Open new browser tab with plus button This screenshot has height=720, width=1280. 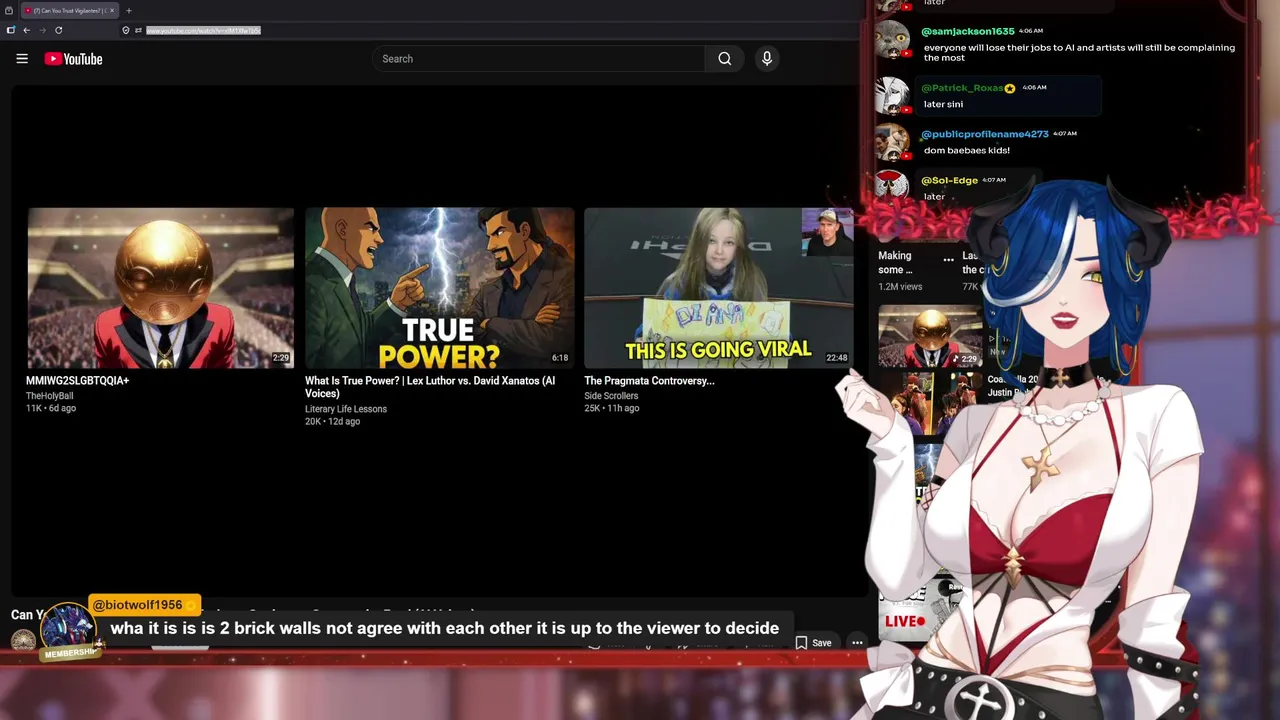(x=128, y=10)
